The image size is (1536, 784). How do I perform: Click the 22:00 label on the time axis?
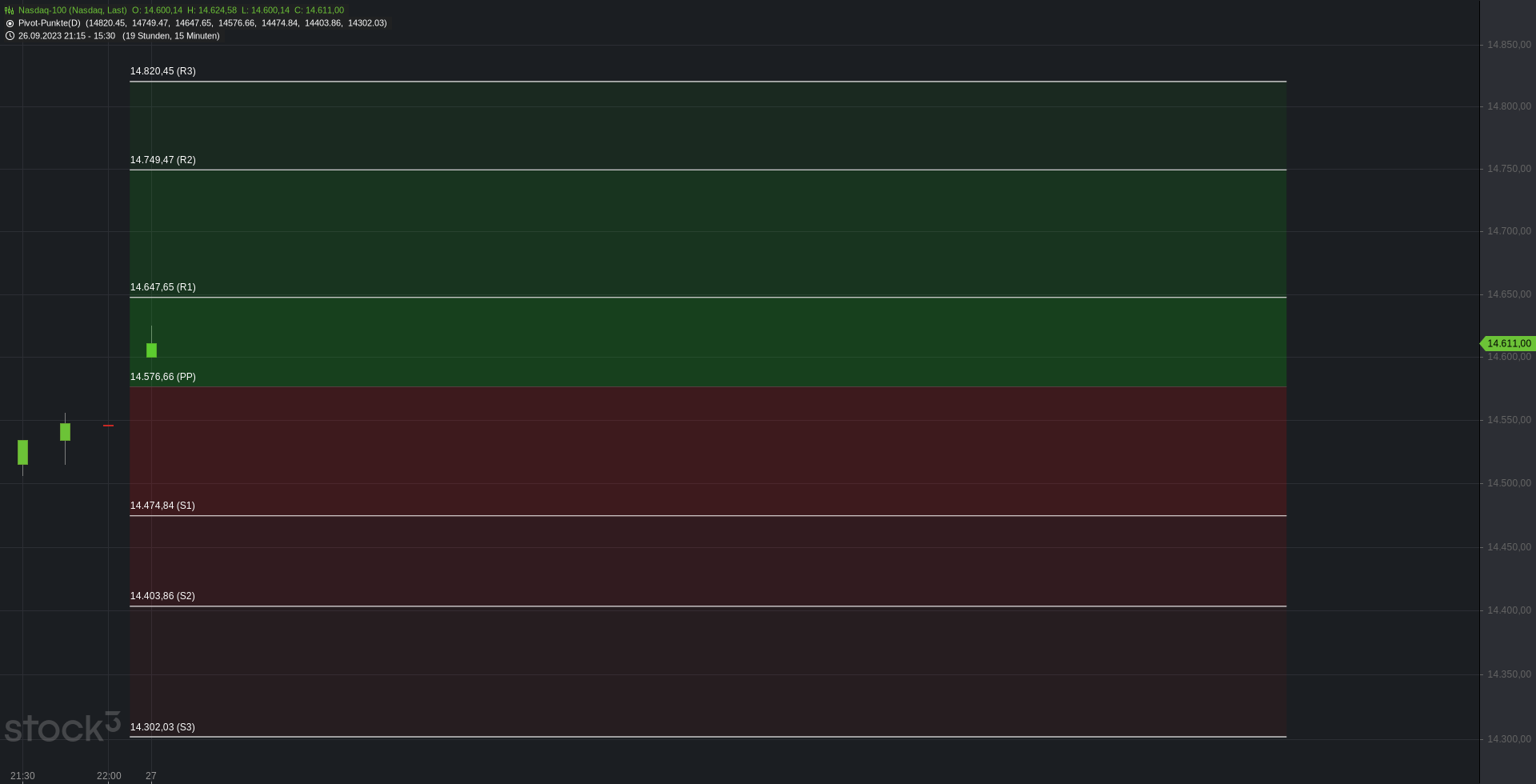click(109, 776)
